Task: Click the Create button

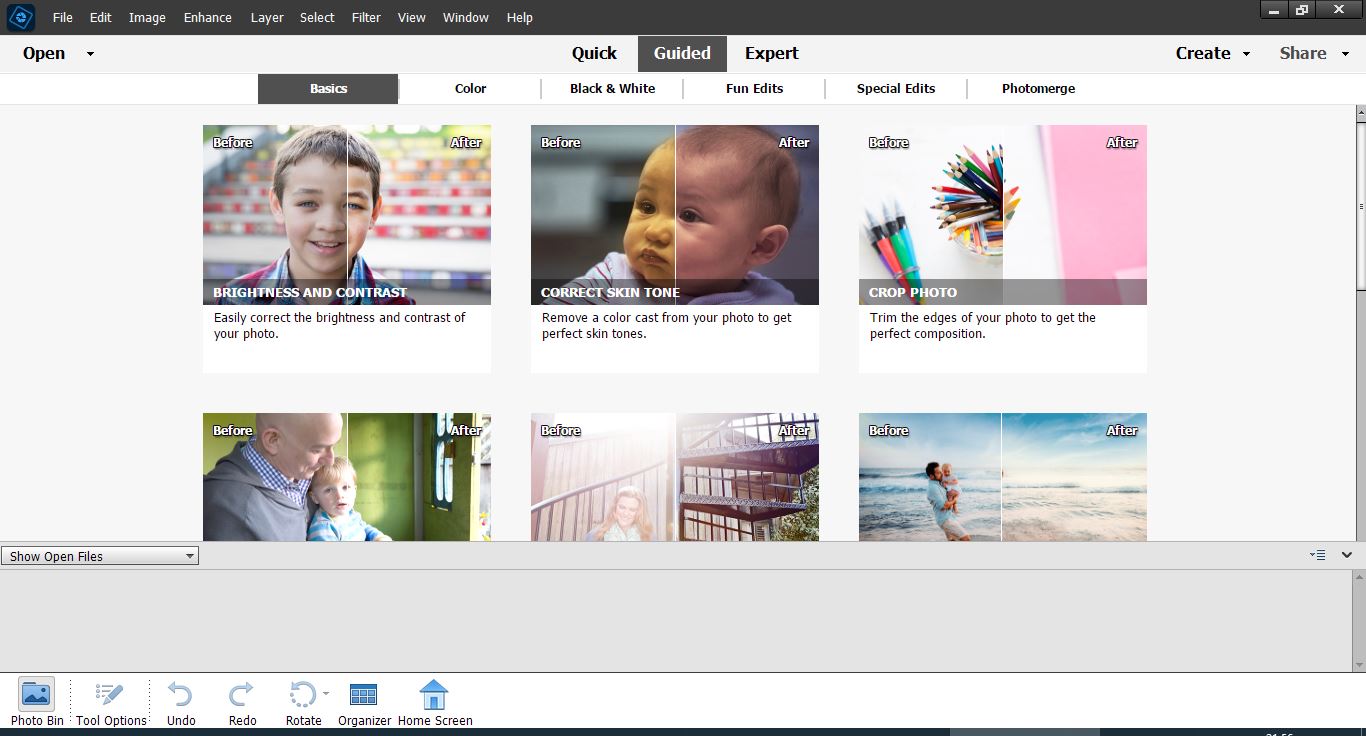Action: (x=1203, y=54)
